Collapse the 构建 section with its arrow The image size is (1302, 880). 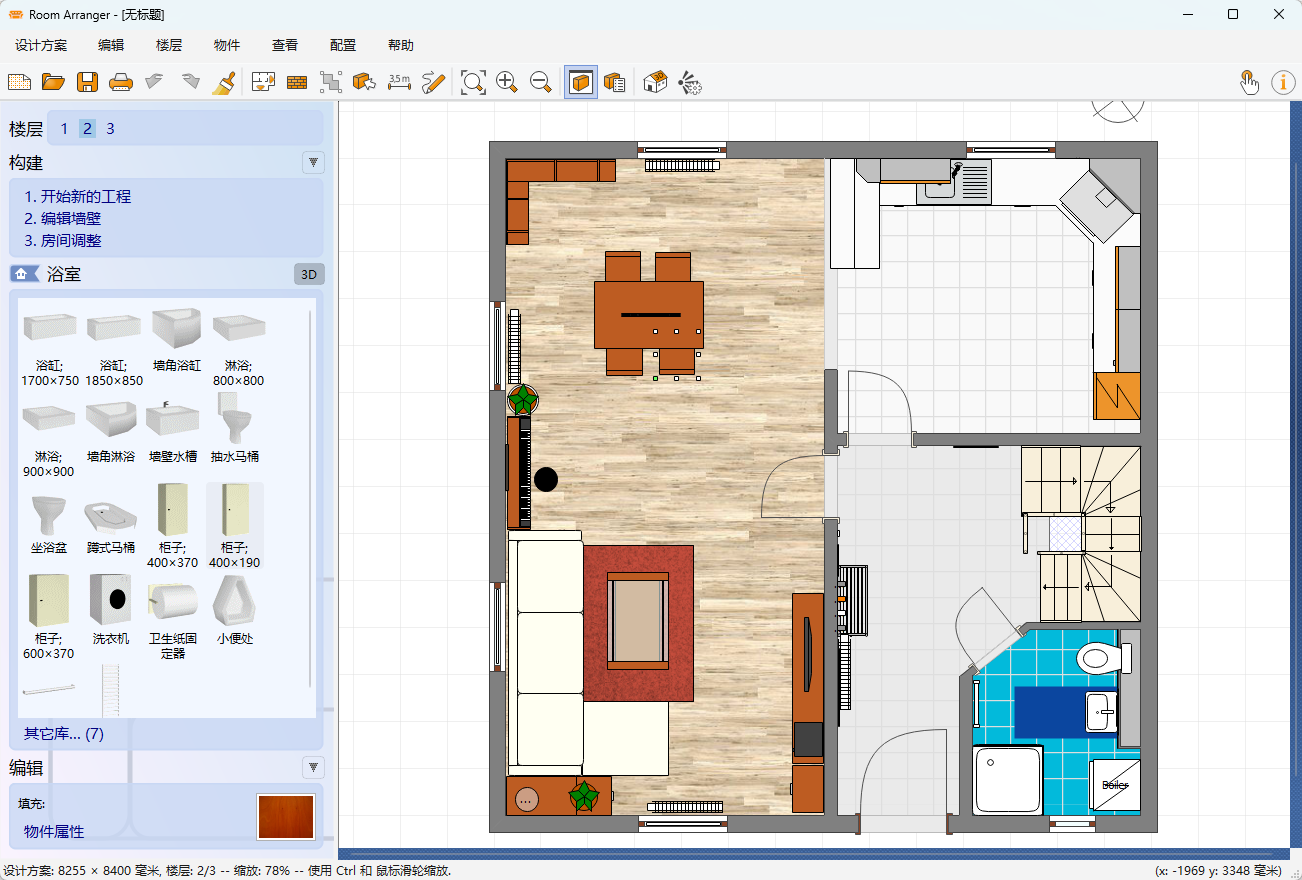tap(314, 162)
